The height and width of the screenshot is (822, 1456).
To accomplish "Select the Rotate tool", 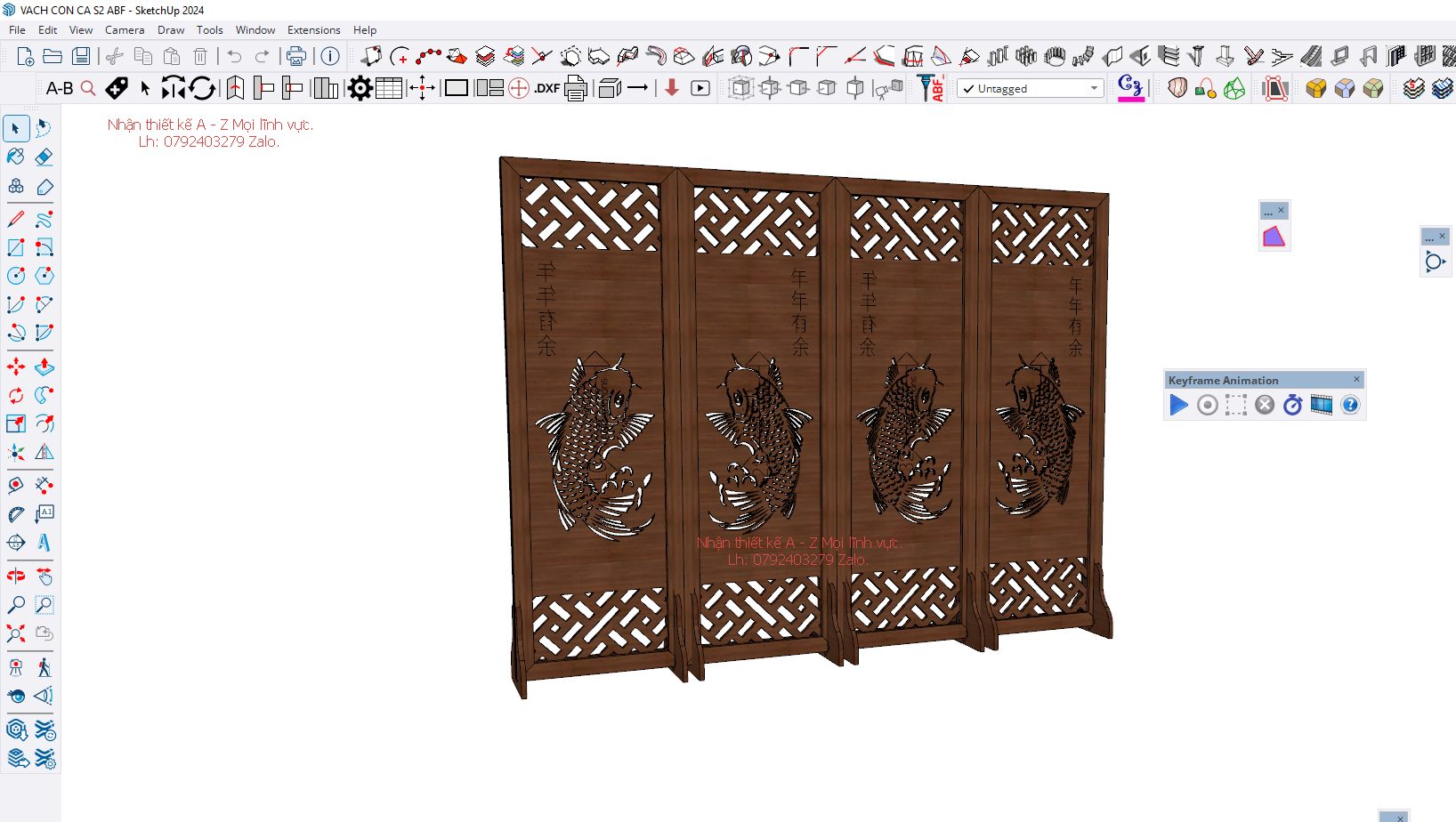I will (16, 395).
